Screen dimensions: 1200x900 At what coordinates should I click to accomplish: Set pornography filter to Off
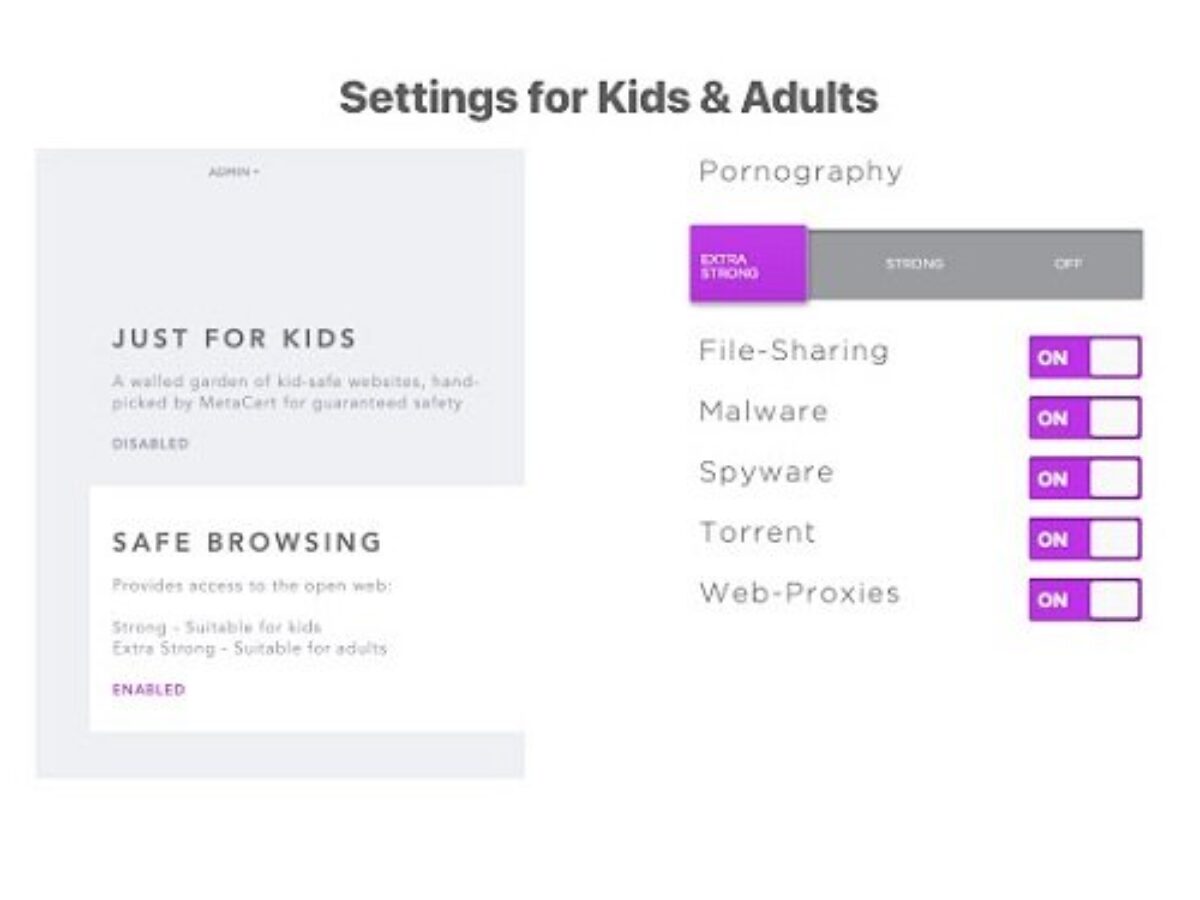click(x=1068, y=264)
